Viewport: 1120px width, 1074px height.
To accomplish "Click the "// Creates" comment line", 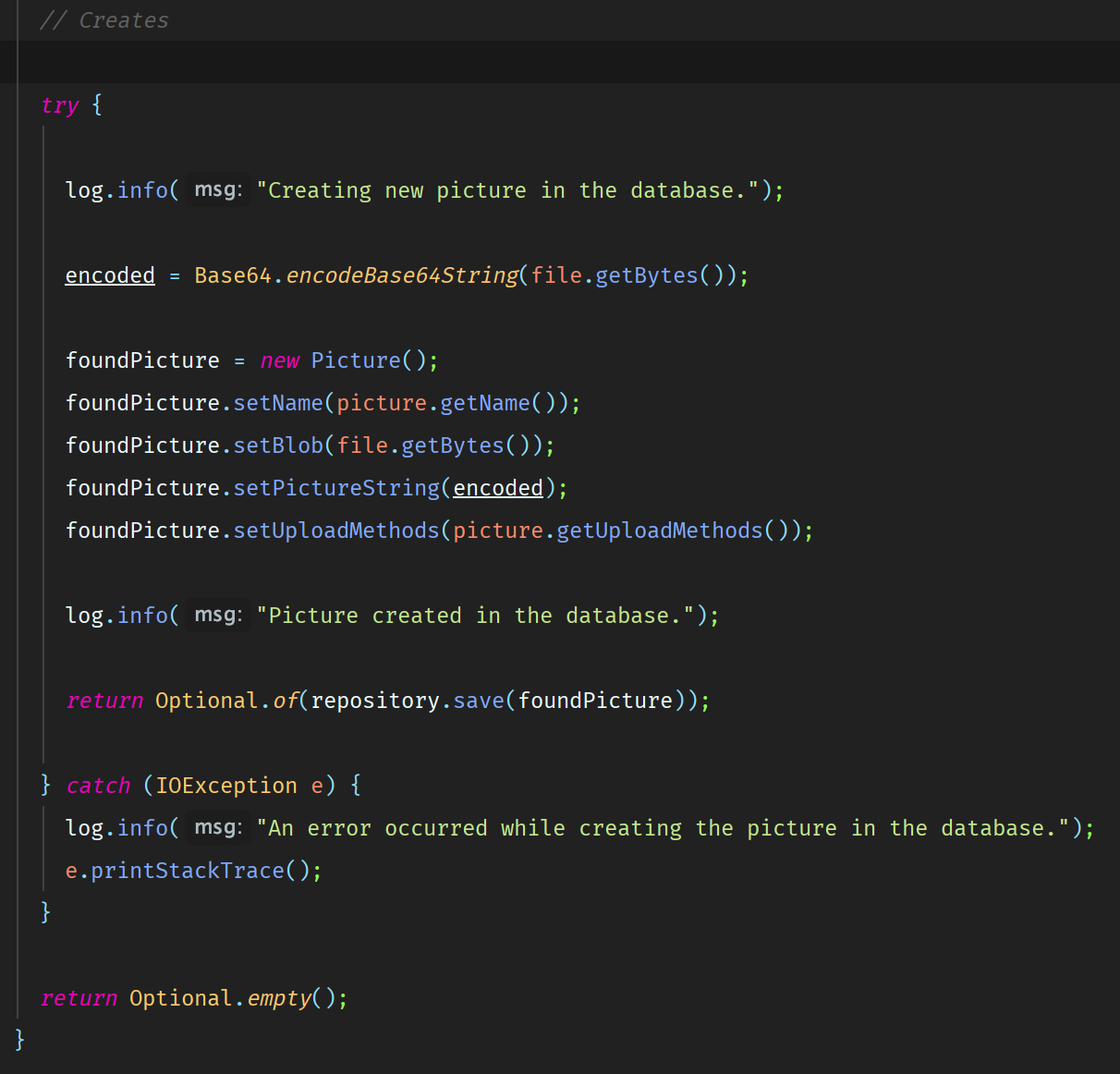I will [x=104, y=20].
